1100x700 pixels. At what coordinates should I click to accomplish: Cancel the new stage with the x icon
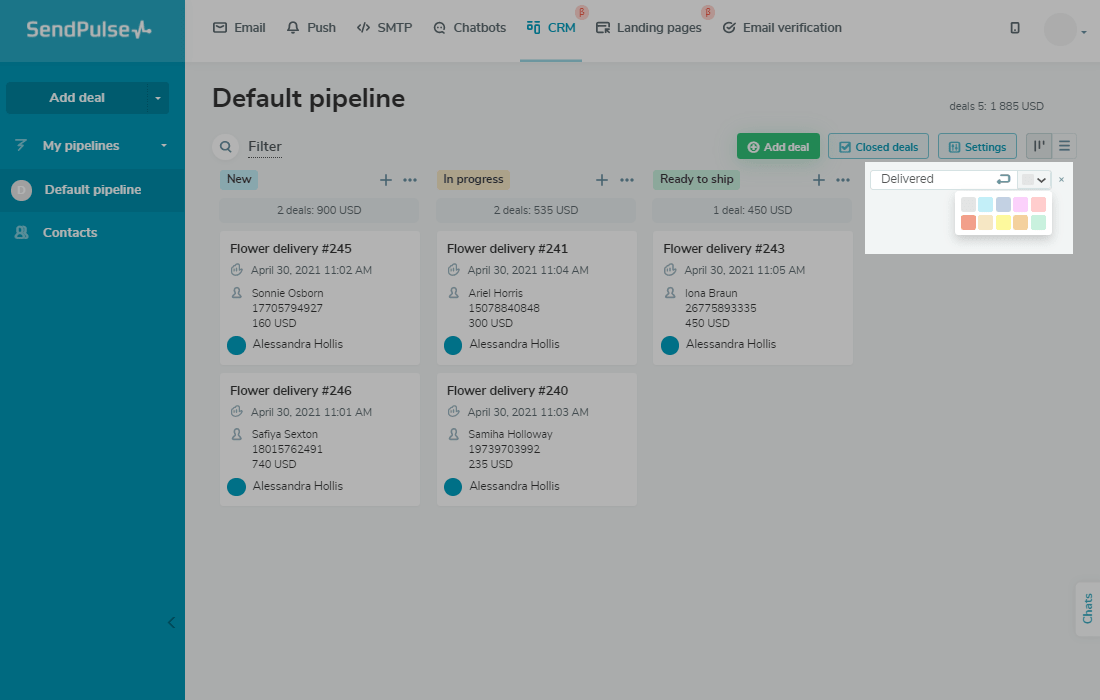(x=1061, y=180)
